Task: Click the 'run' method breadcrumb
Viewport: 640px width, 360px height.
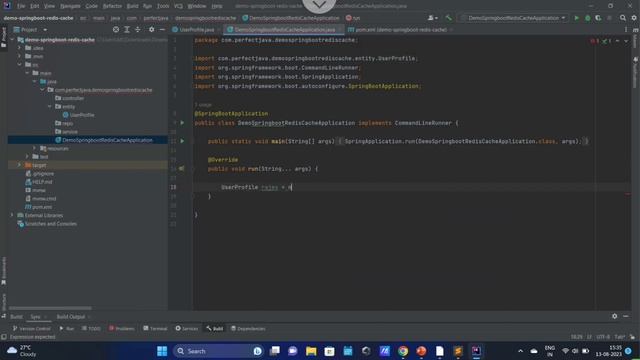Action: click(x=353, y=18)
